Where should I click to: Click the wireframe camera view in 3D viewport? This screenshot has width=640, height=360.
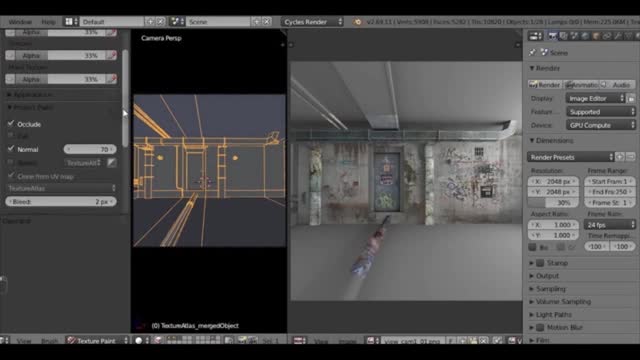pyautogui.click(x=209, y=171)
